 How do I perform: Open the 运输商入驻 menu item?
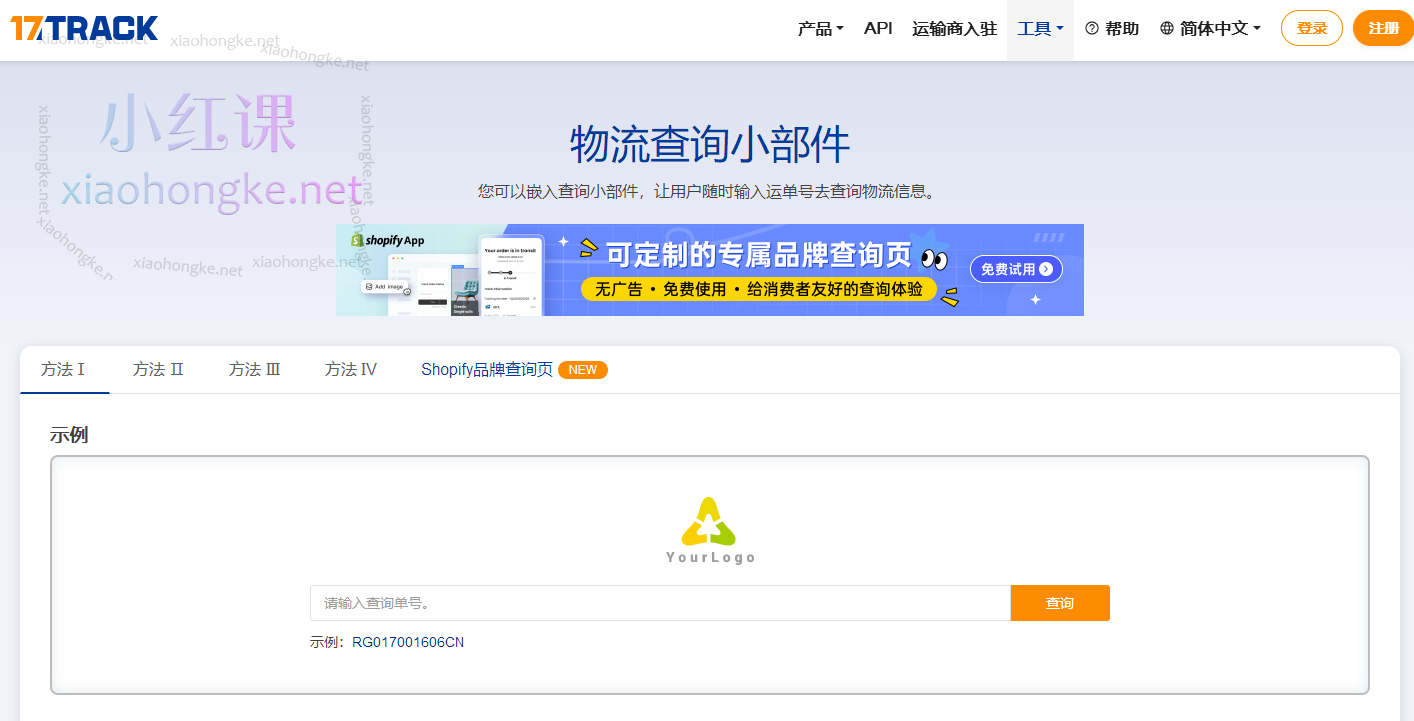coord(954,28)
